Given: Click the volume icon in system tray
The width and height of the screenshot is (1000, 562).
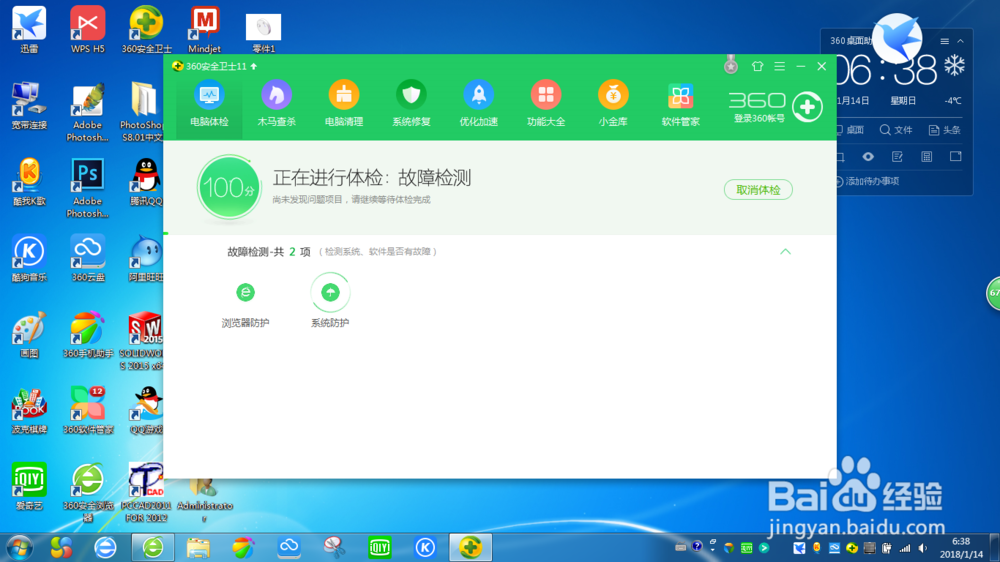Looking at the screenshot, I should [x=922, y=548].
